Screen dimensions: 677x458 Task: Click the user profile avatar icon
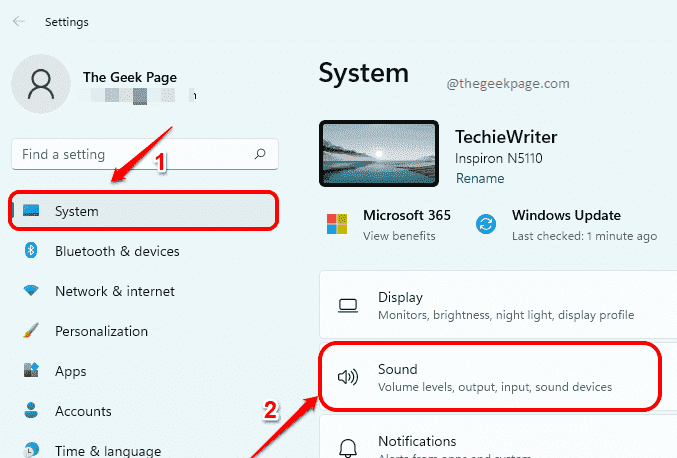[41, 84]
